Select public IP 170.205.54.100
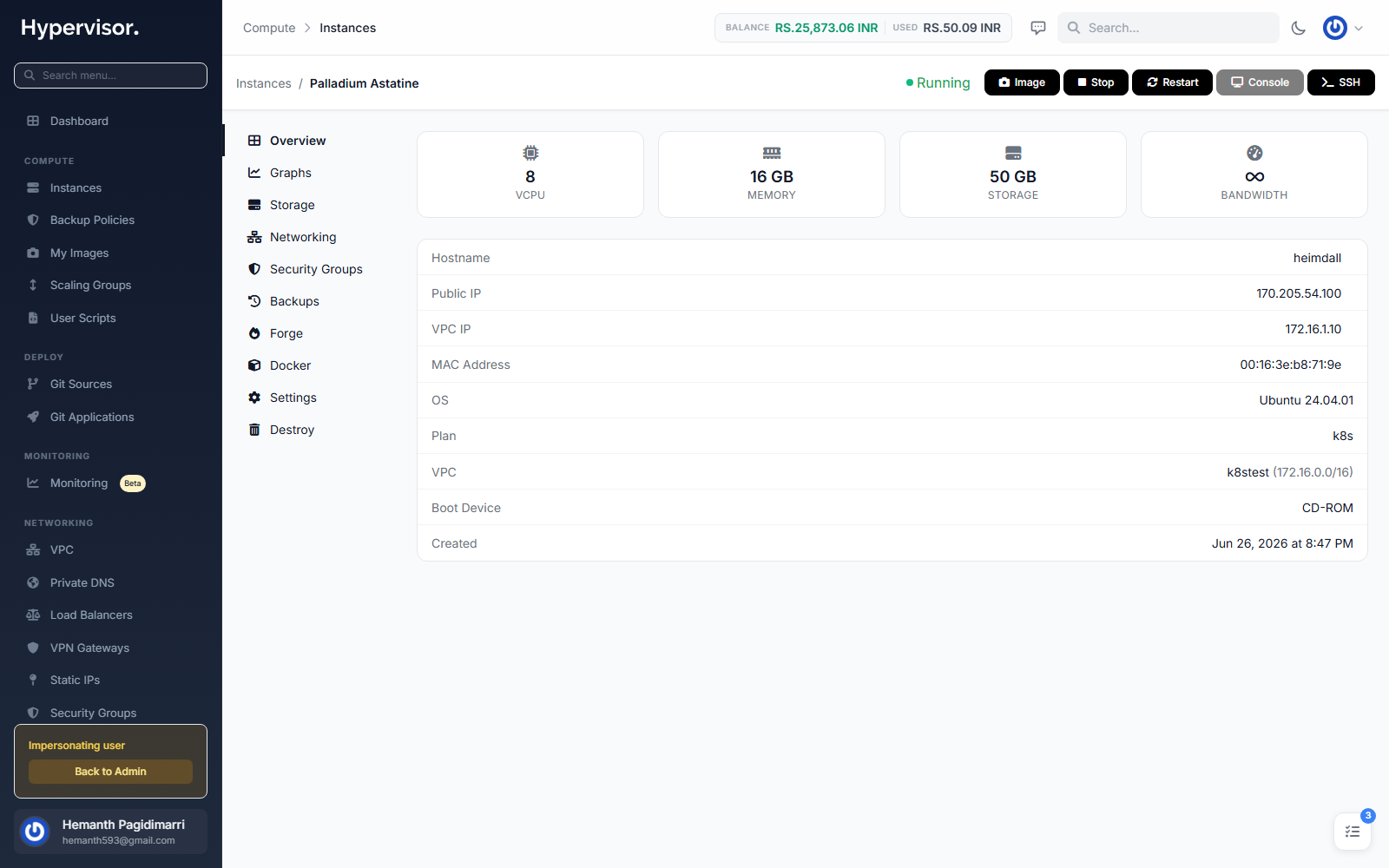Screen dimensions: 1389x868 pyautogui.click(x=1299, y=293)
